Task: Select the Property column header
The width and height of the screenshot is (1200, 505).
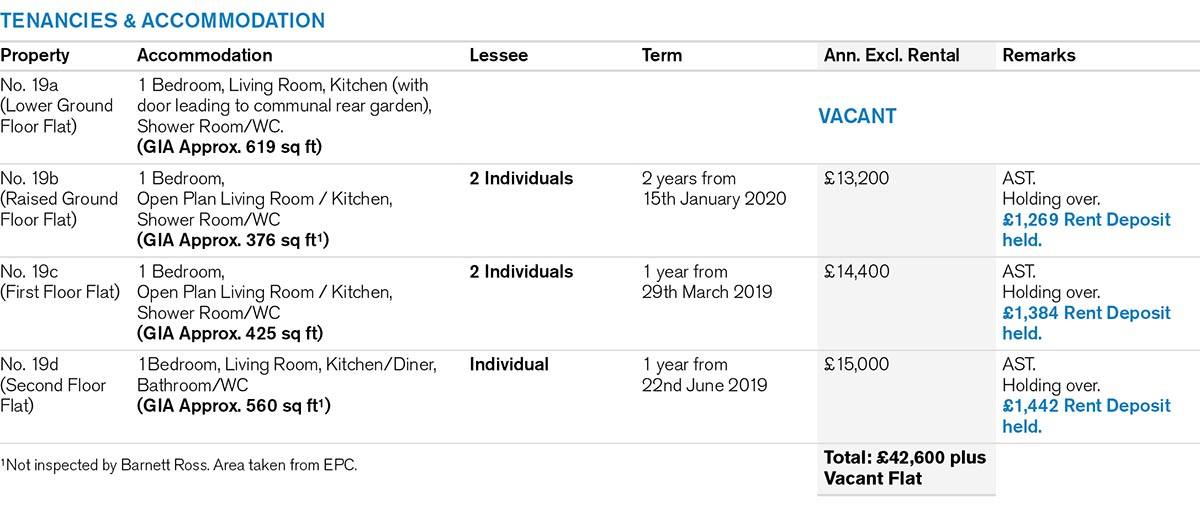Action: 35,56
